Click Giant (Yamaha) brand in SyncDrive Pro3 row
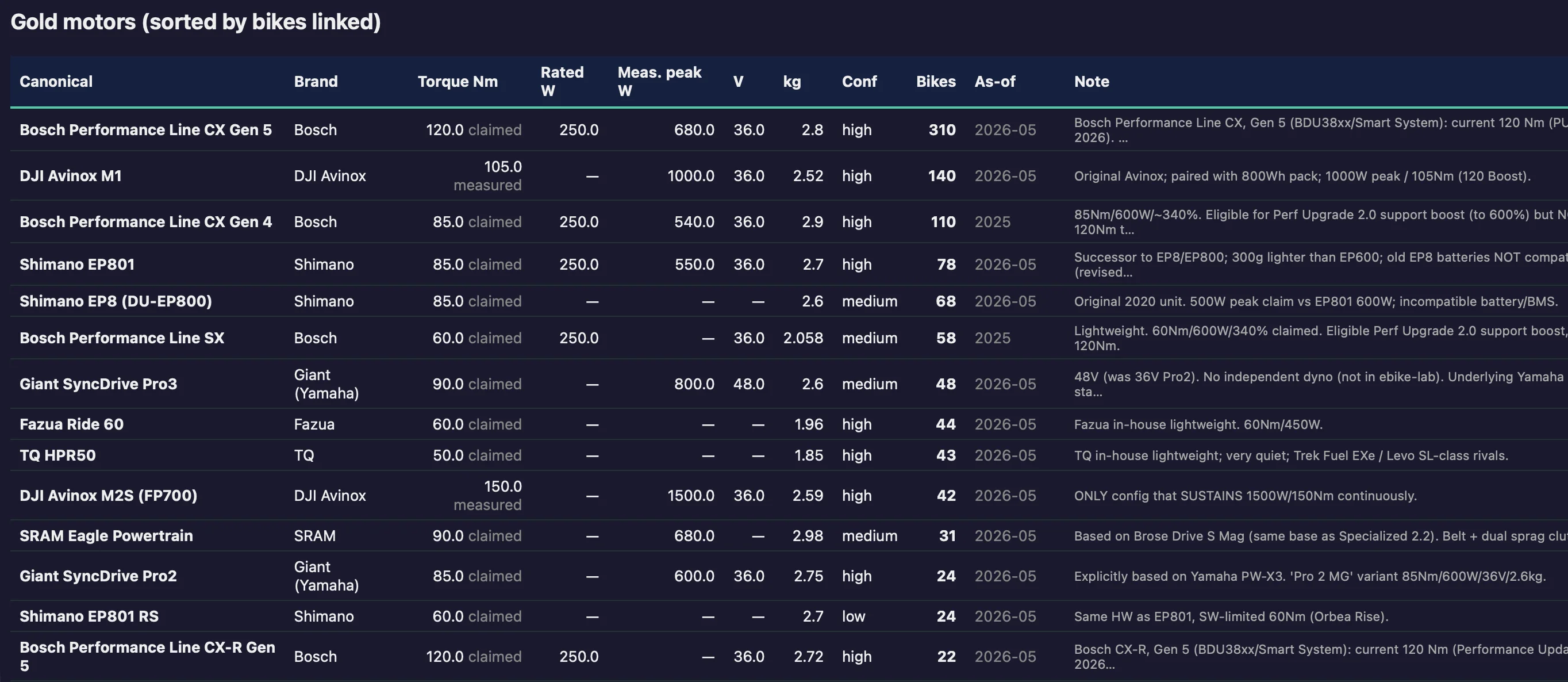This screenshot has height=682, width=1568. tap(326, 384)
